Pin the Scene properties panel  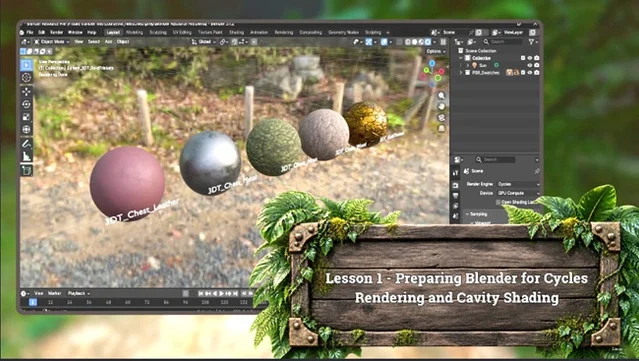(x=537, y=171)
